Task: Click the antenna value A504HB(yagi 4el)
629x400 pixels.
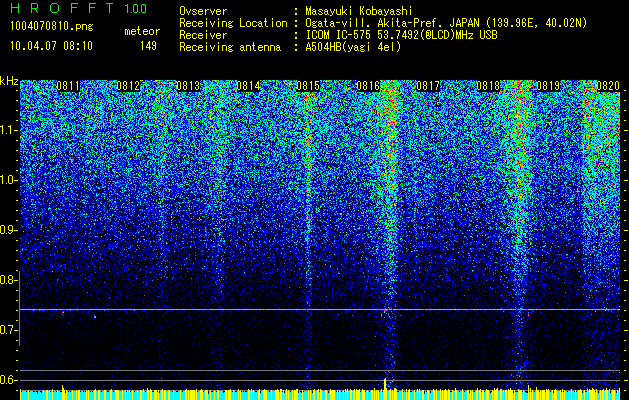Action: [x=353, y=47]
